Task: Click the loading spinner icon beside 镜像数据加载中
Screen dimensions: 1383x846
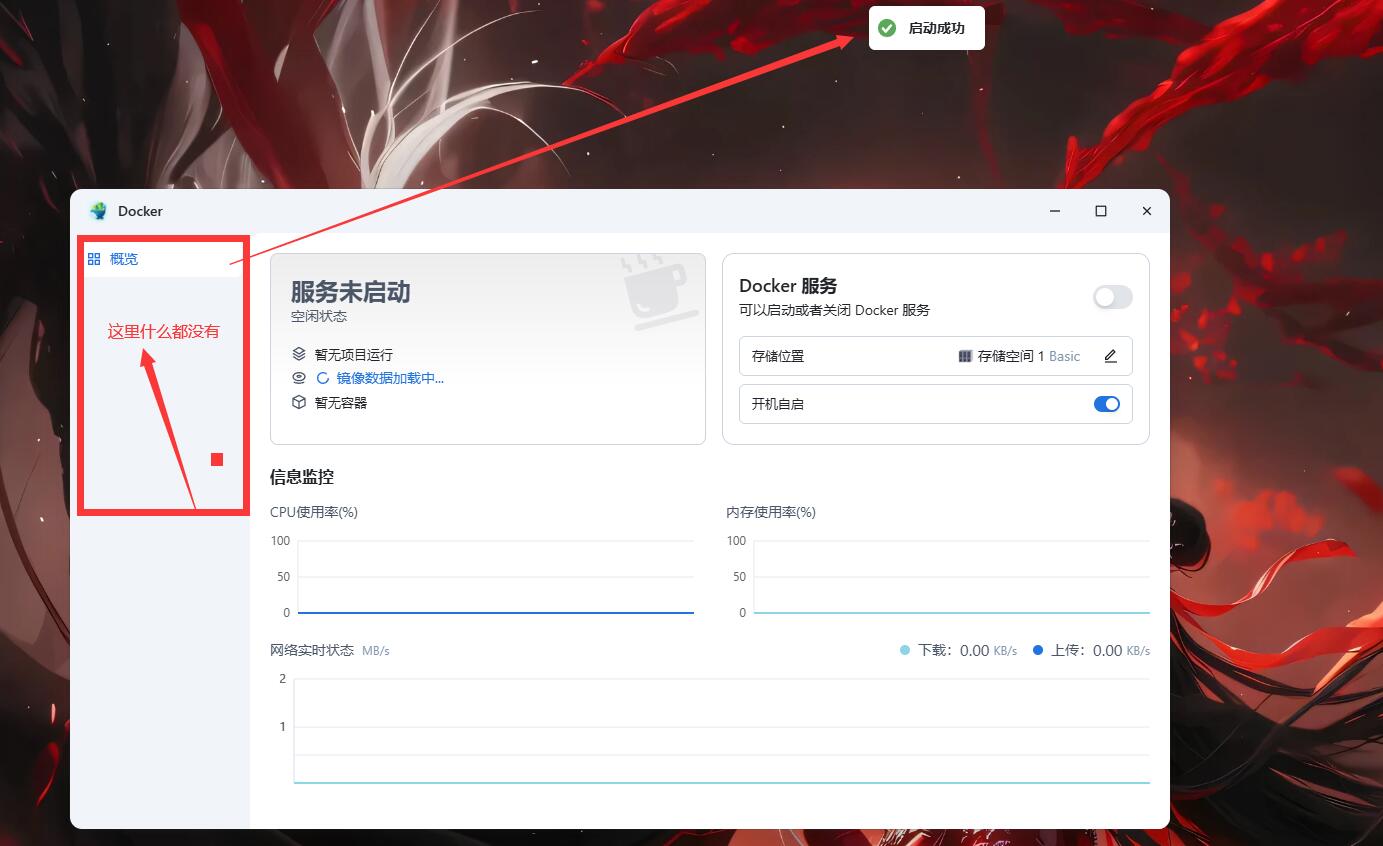Action: tap(323, 378)
